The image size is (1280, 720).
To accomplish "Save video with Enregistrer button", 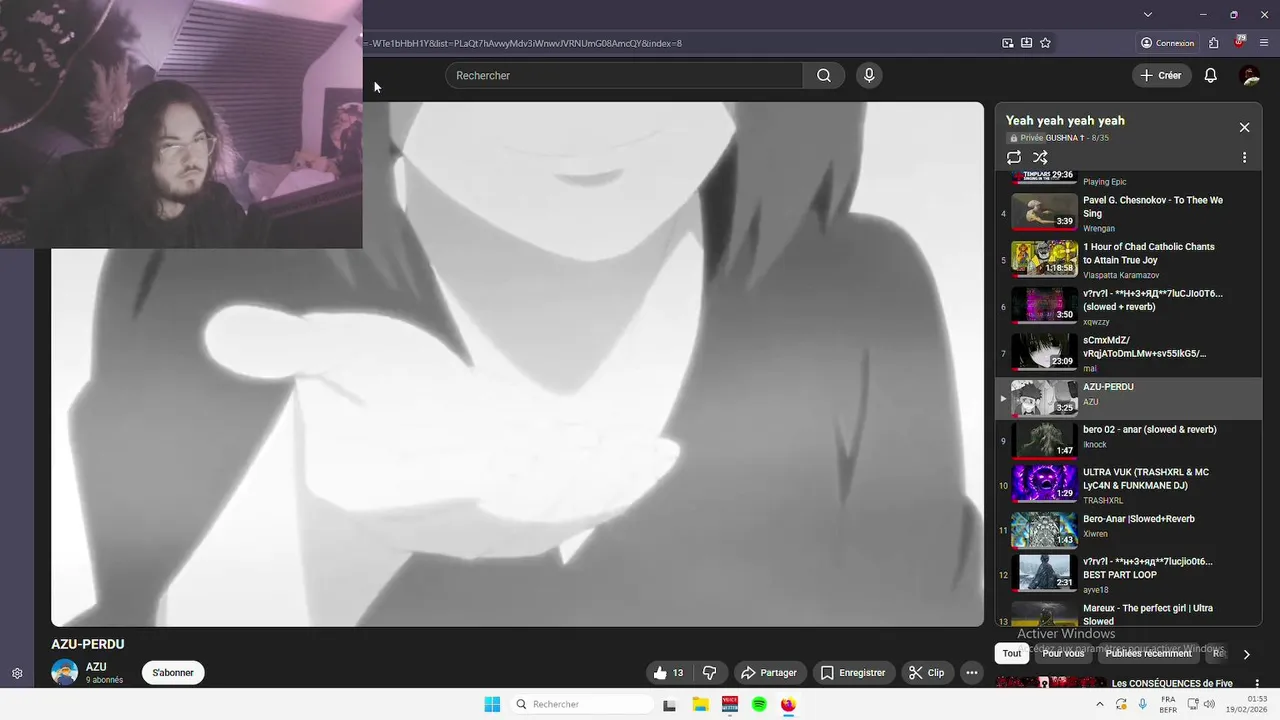I will point(853,673).
